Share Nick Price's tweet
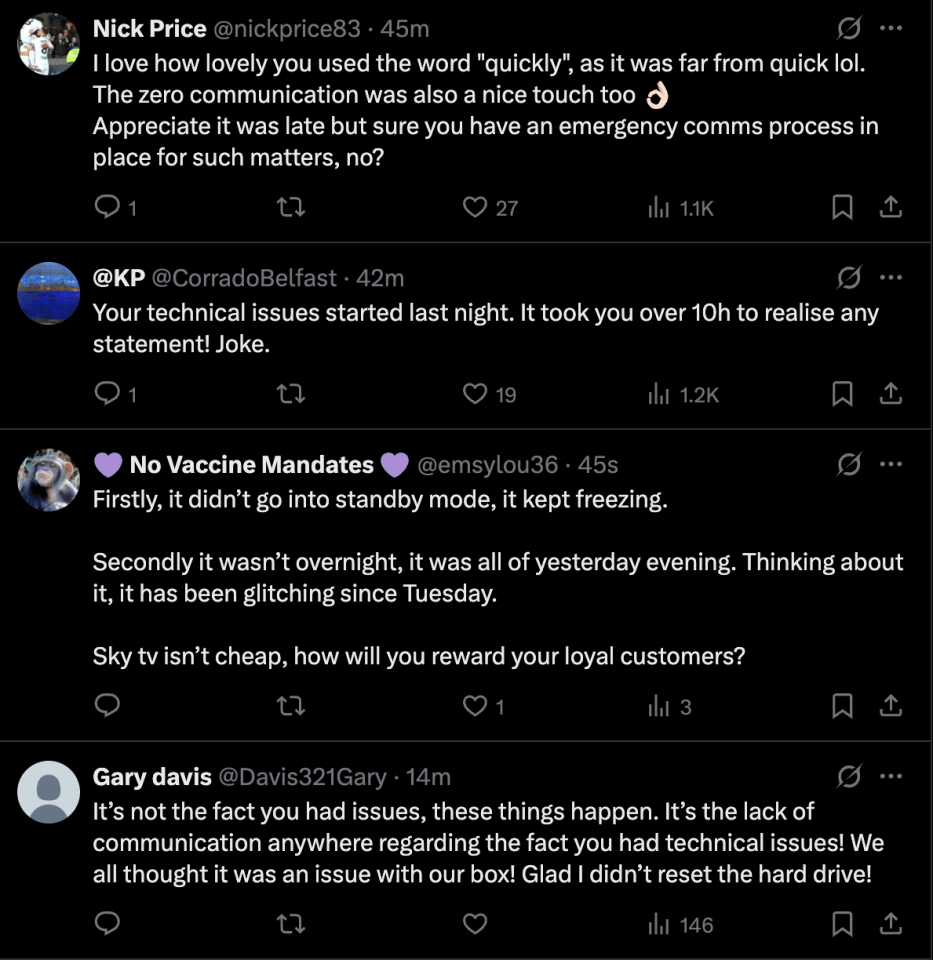The image size is (933, 960). [x=891, y=207]
